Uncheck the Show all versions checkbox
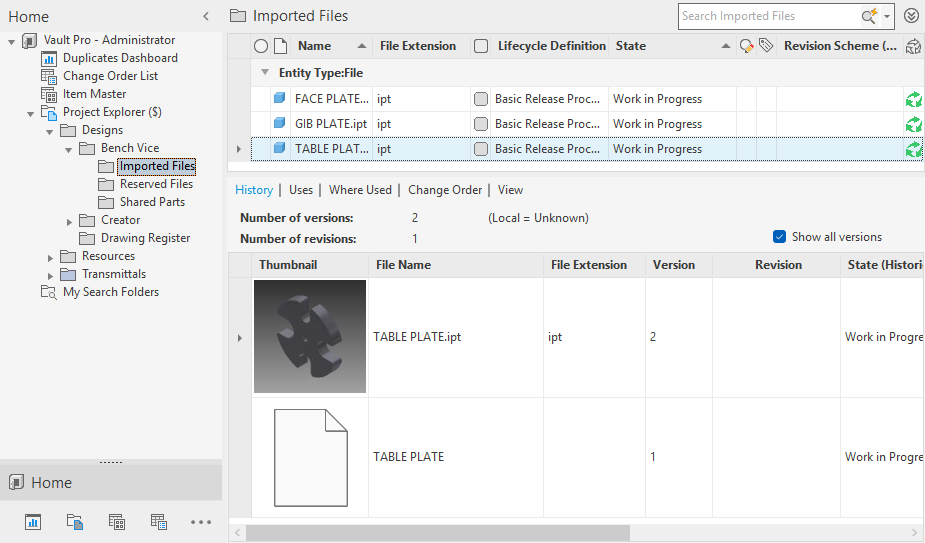Viewport: 925px width, 543px height. click(x=780, y=237)
